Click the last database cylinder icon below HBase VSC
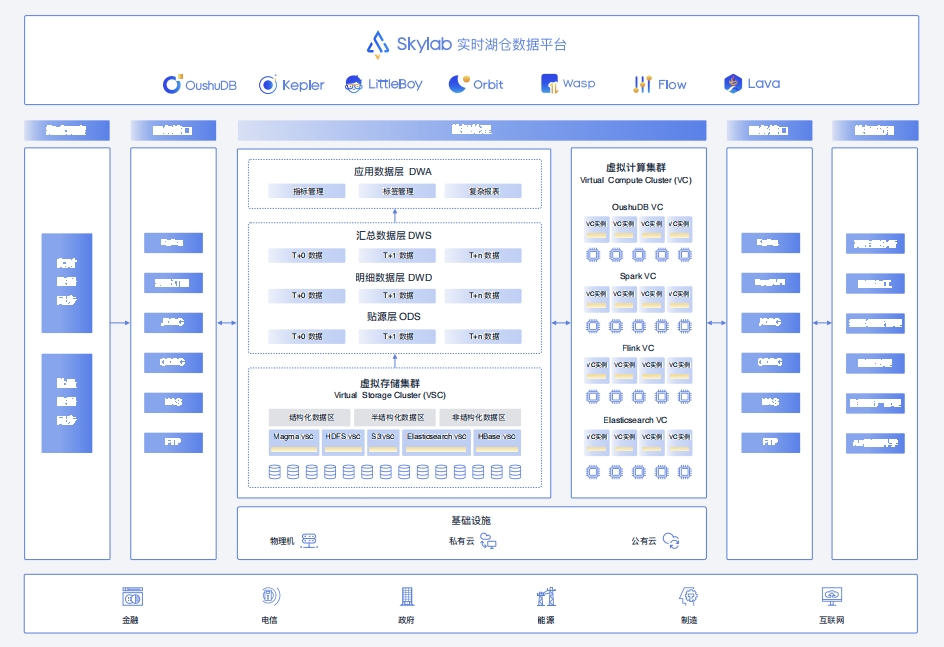The width and height of the screenshot is (944, 647). [x=515, y=472]
